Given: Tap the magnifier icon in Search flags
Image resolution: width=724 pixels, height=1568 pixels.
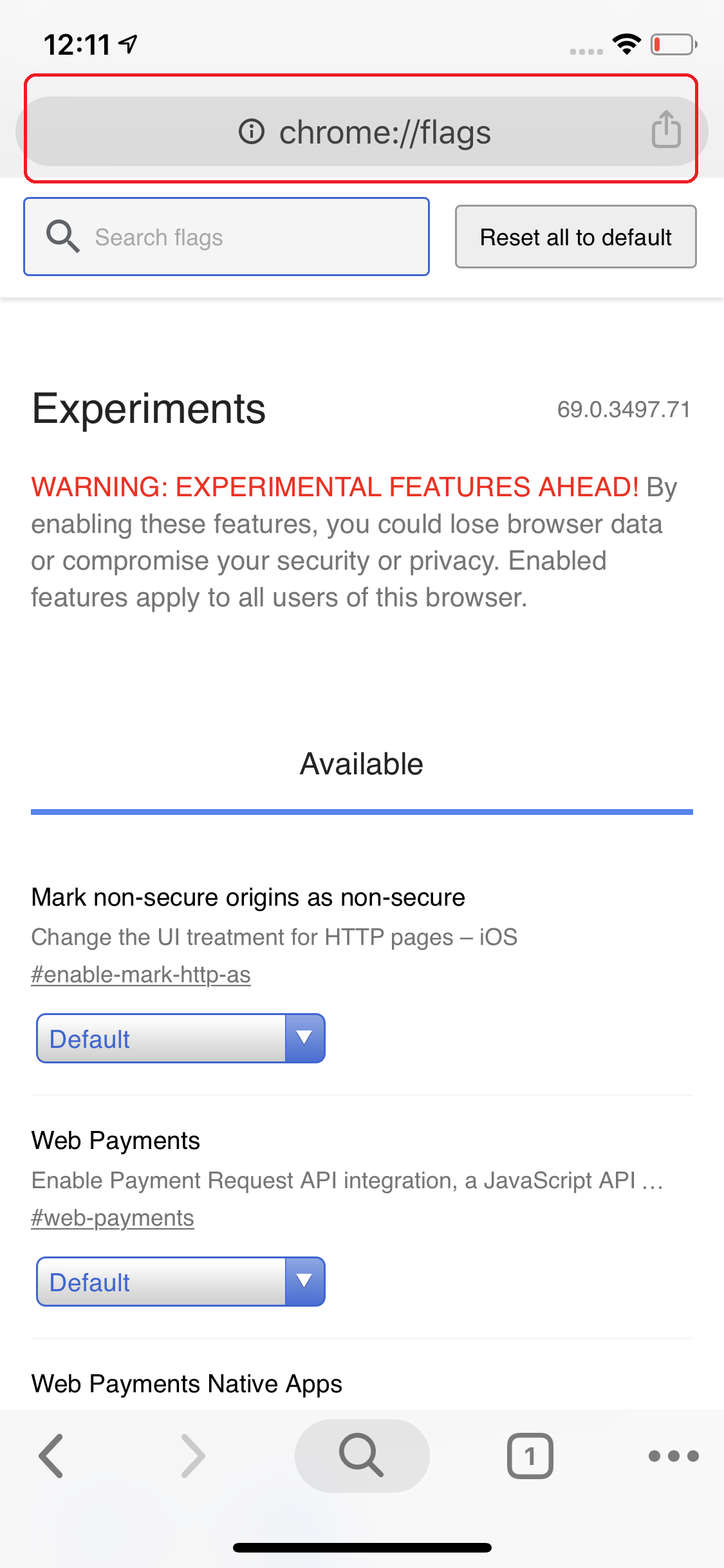Looking at the screenshot, I should click(62, 237).
